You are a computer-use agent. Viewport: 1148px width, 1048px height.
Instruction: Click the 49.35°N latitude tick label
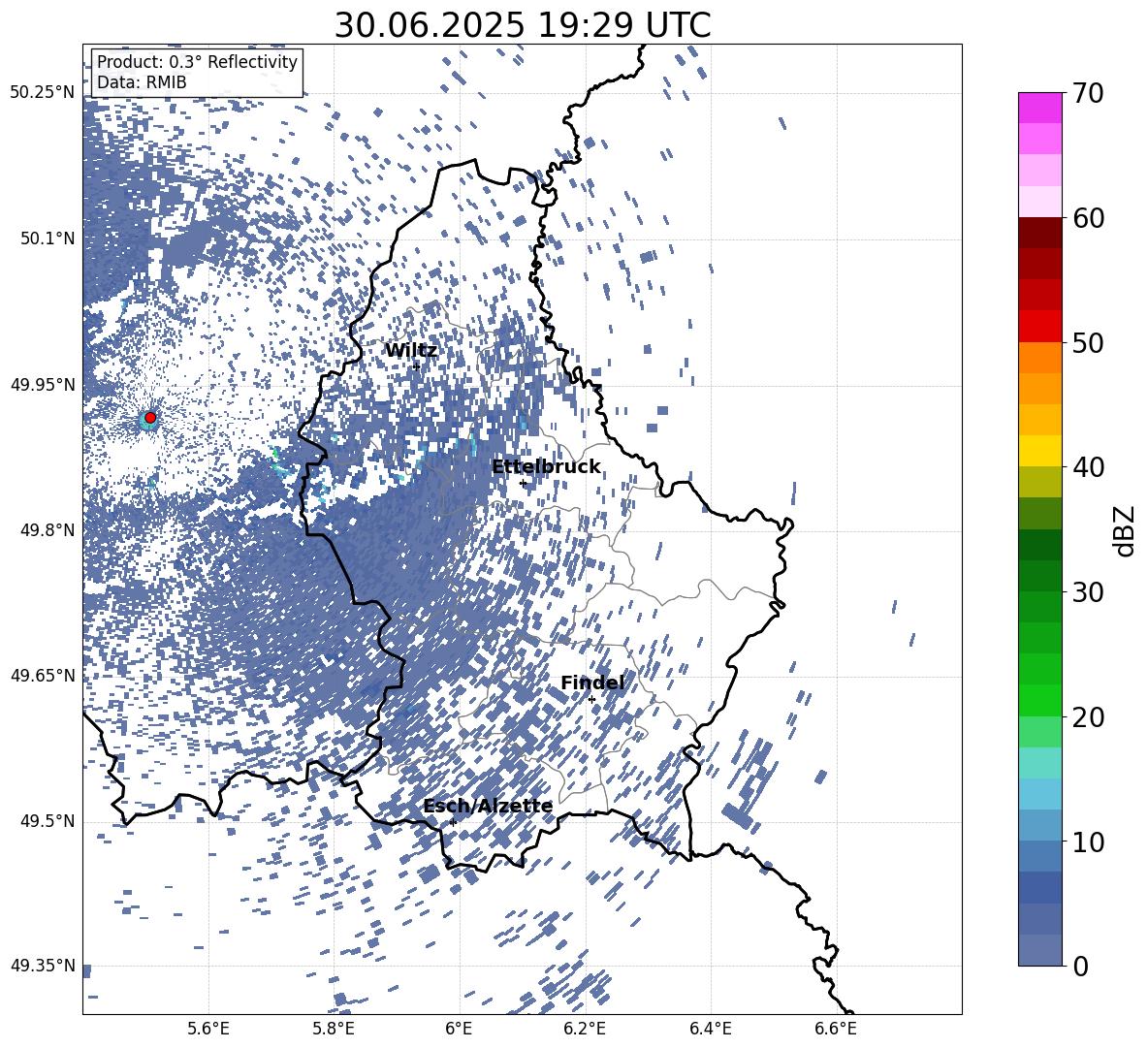(x=43, y=966)
